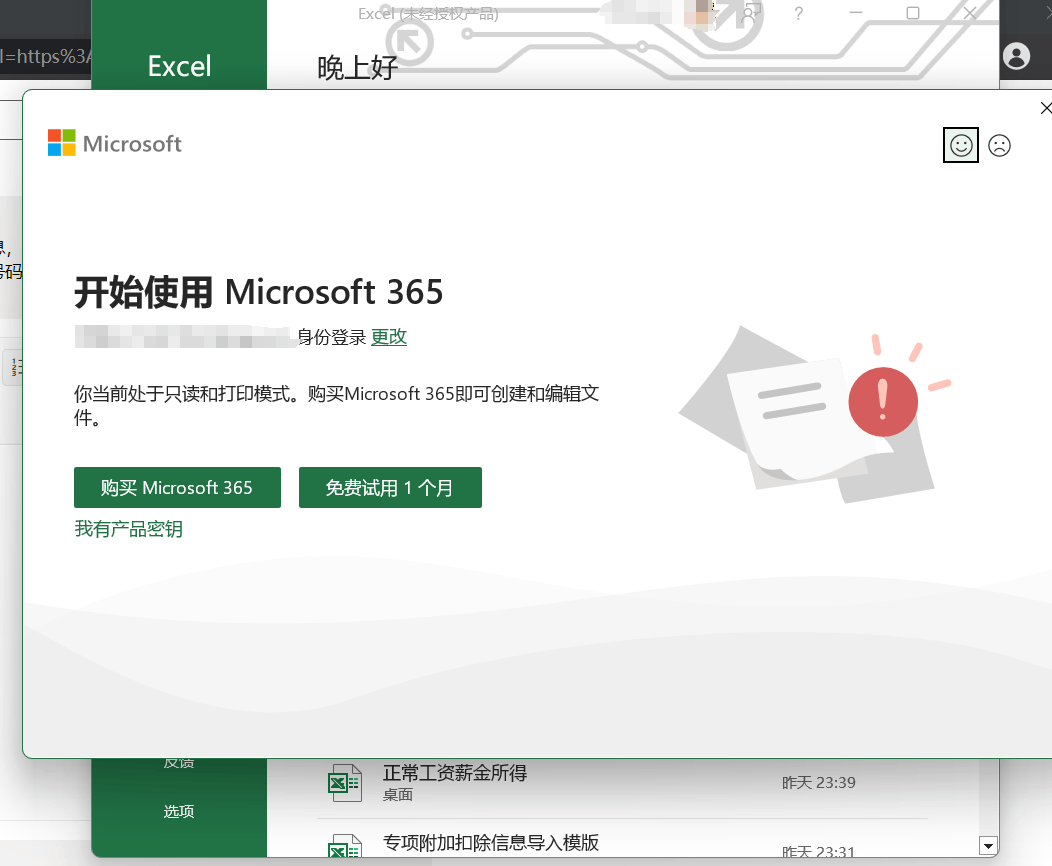Click the browser profile avatar icon
This screenshot has height=866, width=1052.
(x=1016, y=56)
